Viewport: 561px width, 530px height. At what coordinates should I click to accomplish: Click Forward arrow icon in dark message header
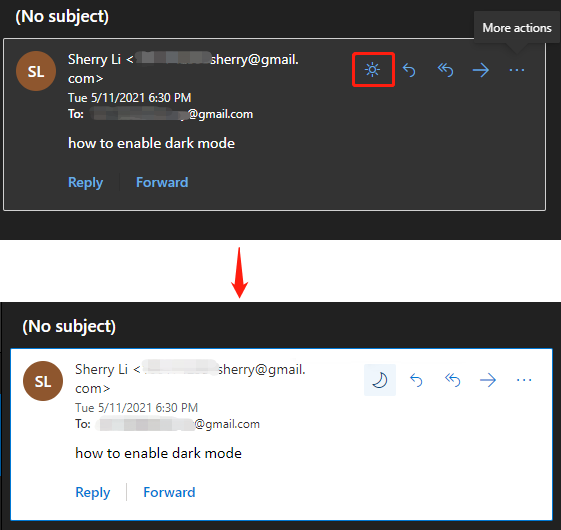pyautogui.click(x=480, y=70)
